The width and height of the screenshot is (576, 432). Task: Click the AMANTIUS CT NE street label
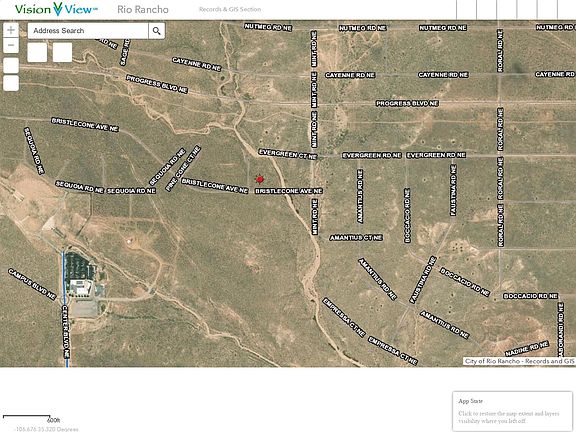[356, 238]
